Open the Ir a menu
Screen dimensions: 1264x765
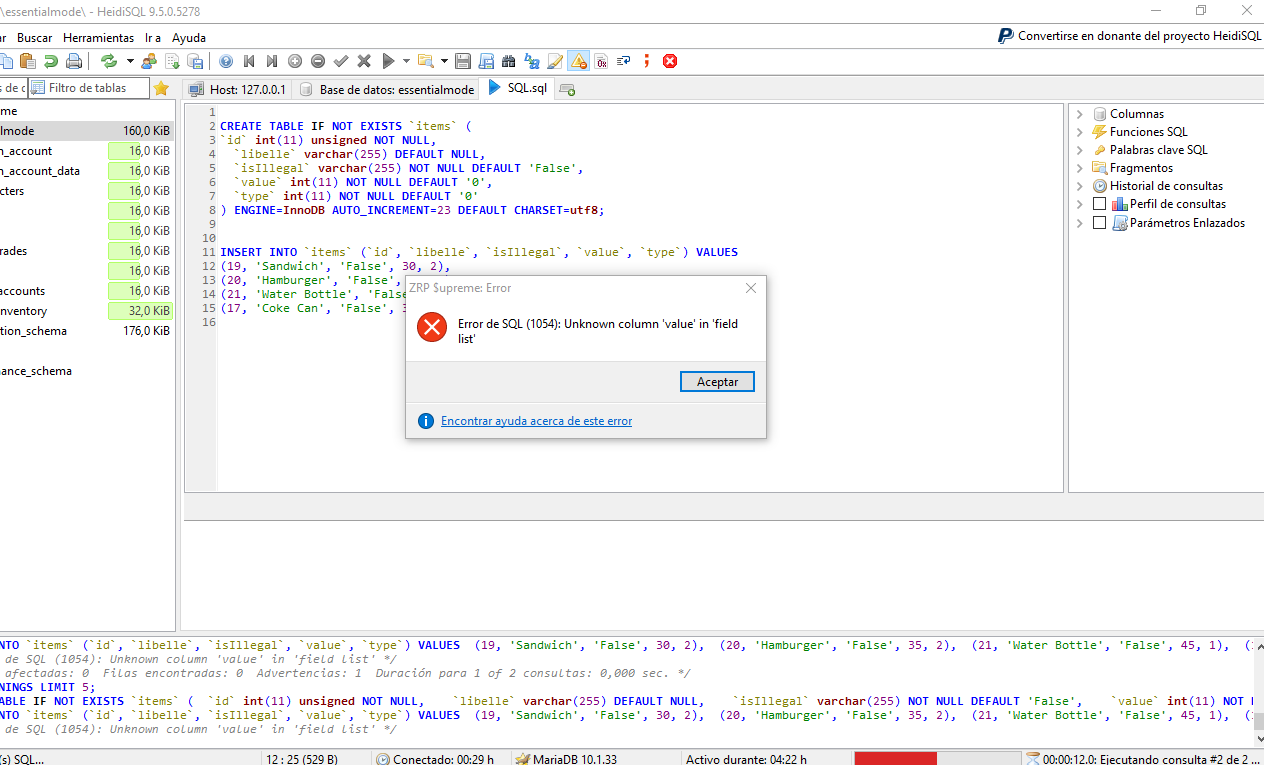152,37
